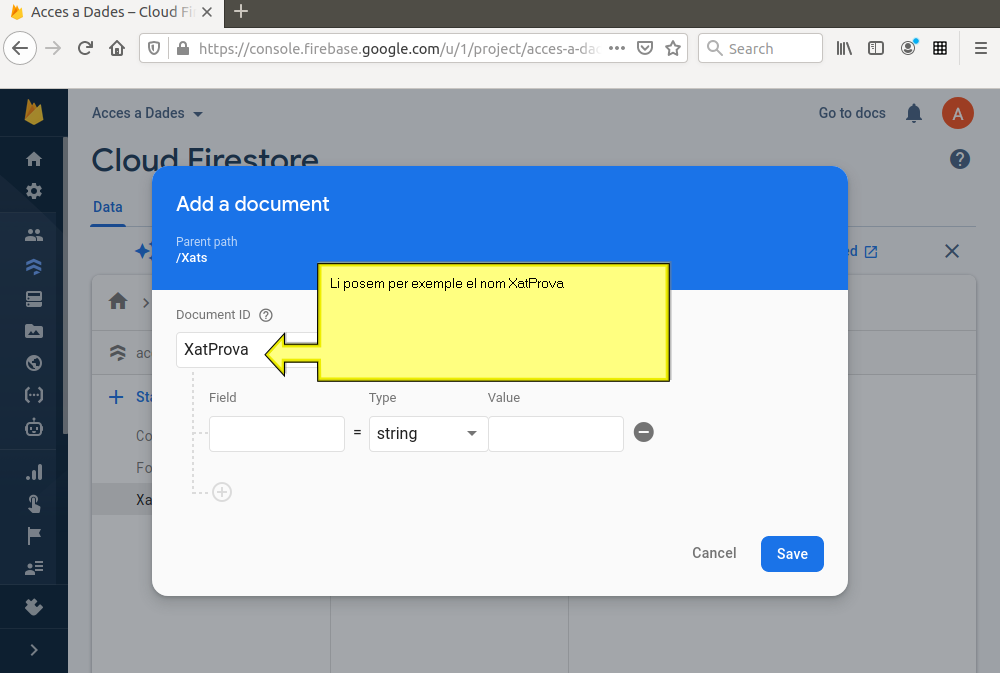
Task: Open Acces a Dades project dropdown
Action: [x=147, y=114]
